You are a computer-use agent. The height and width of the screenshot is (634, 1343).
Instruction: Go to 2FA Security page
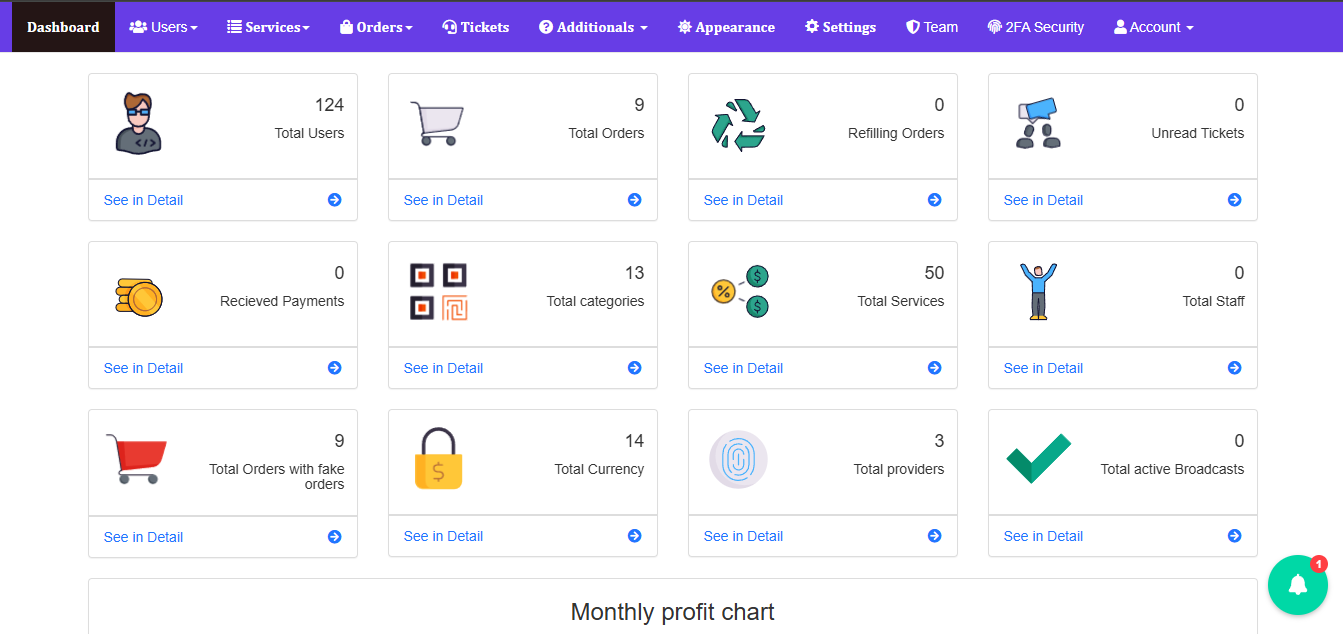point(1035,27)
